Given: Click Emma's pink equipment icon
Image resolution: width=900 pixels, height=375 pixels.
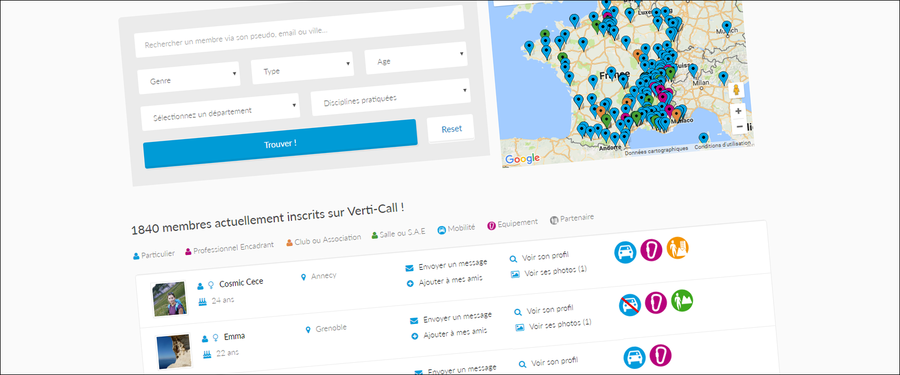Looking at the screenshot, I should [655, 303].
